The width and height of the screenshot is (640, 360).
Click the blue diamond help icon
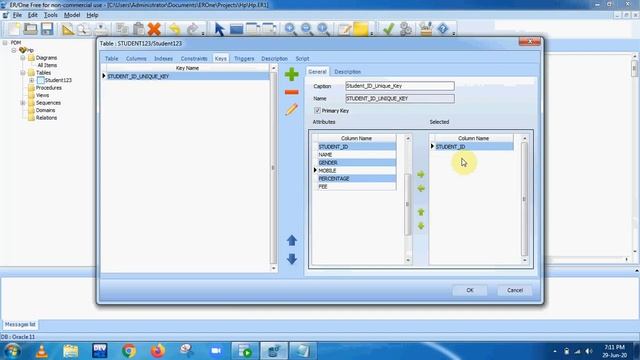[x=443, y=29]
